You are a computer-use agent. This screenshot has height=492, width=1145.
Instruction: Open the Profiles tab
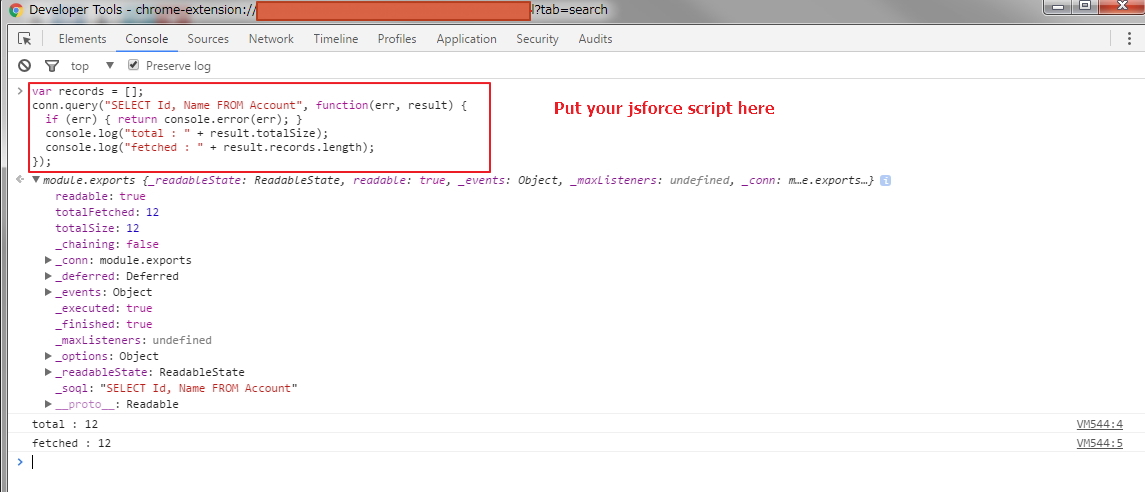pyautogui.click(x=397, y=39)
